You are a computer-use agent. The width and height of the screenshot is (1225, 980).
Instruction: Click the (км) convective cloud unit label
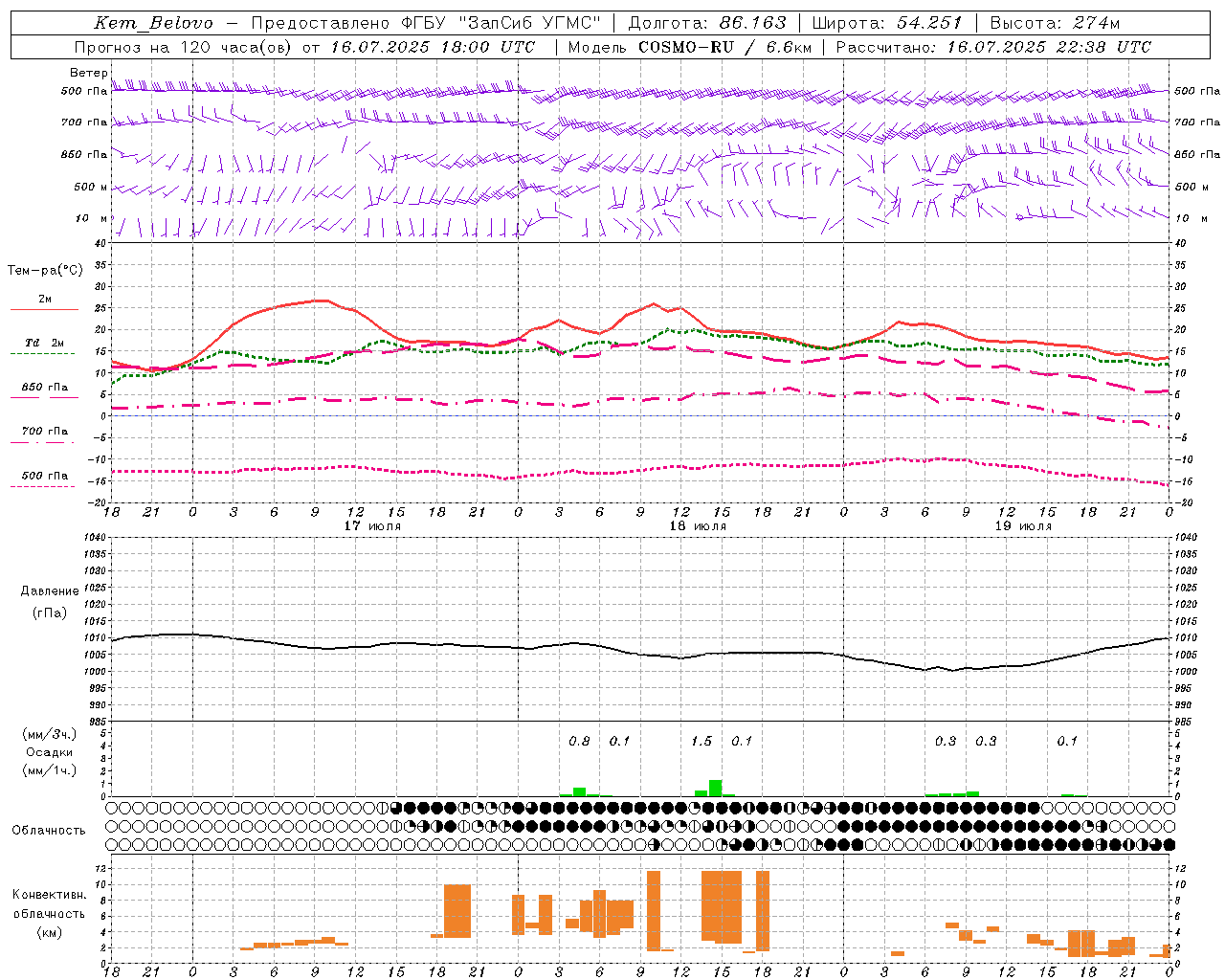pos(50,932)
